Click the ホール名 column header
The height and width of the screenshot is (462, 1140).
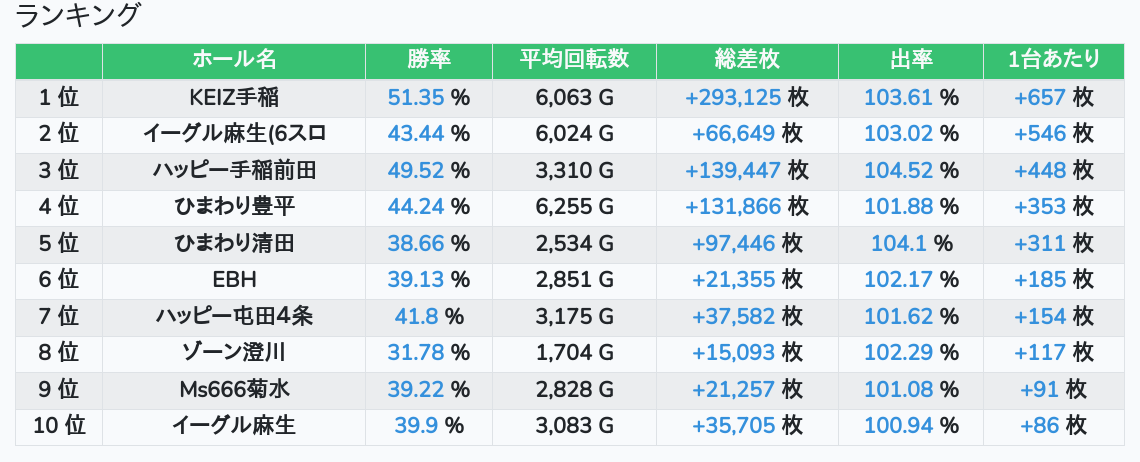tap(234, 60)
